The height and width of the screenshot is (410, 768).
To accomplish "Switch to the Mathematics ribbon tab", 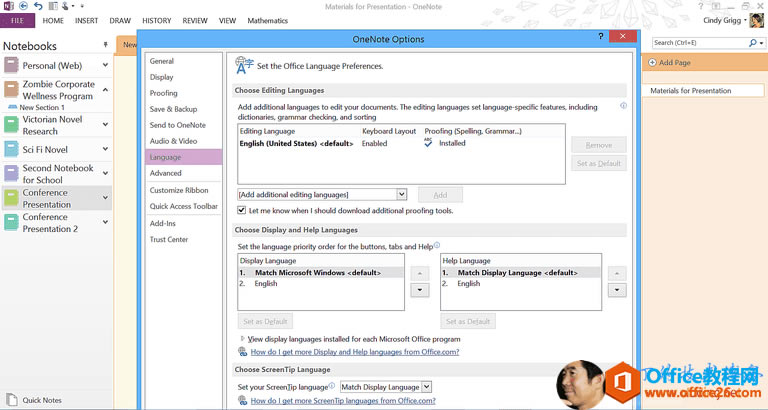I will tap(267, 21).
